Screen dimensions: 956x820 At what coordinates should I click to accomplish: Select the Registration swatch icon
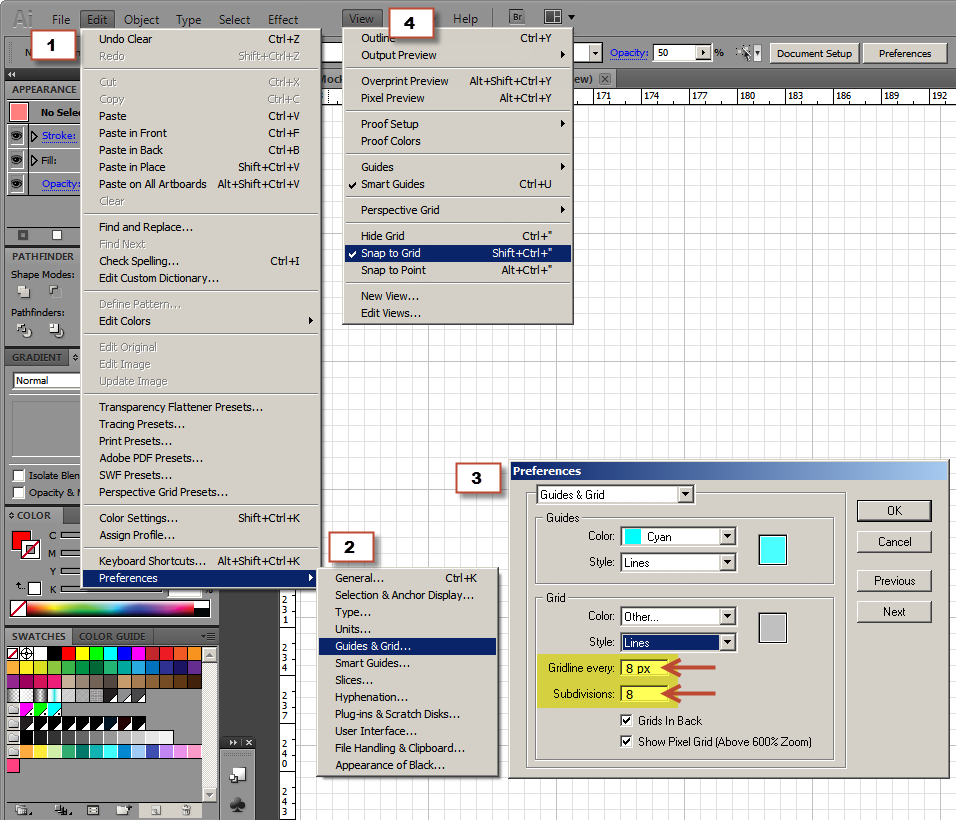(26, 654)
